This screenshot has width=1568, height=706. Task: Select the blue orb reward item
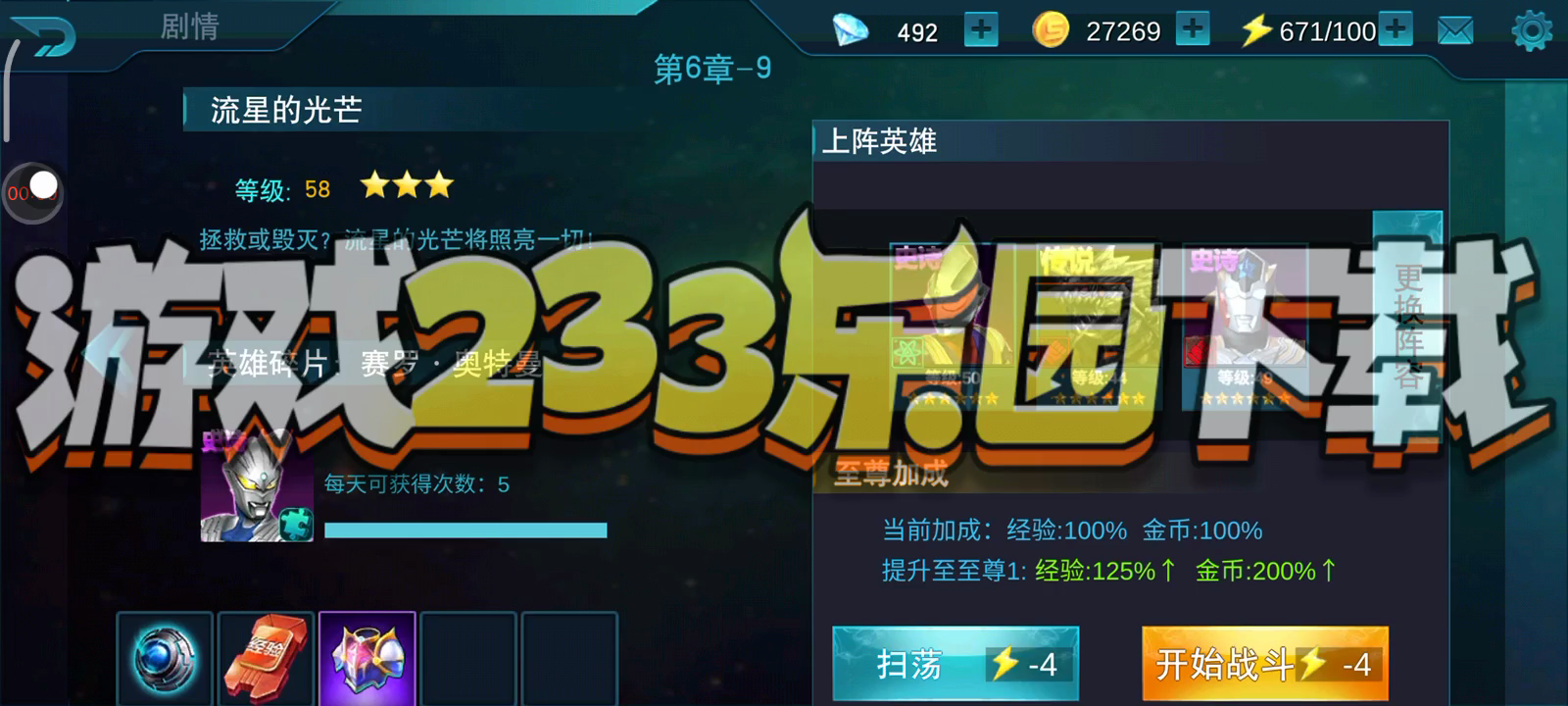[x=165, y=658]
